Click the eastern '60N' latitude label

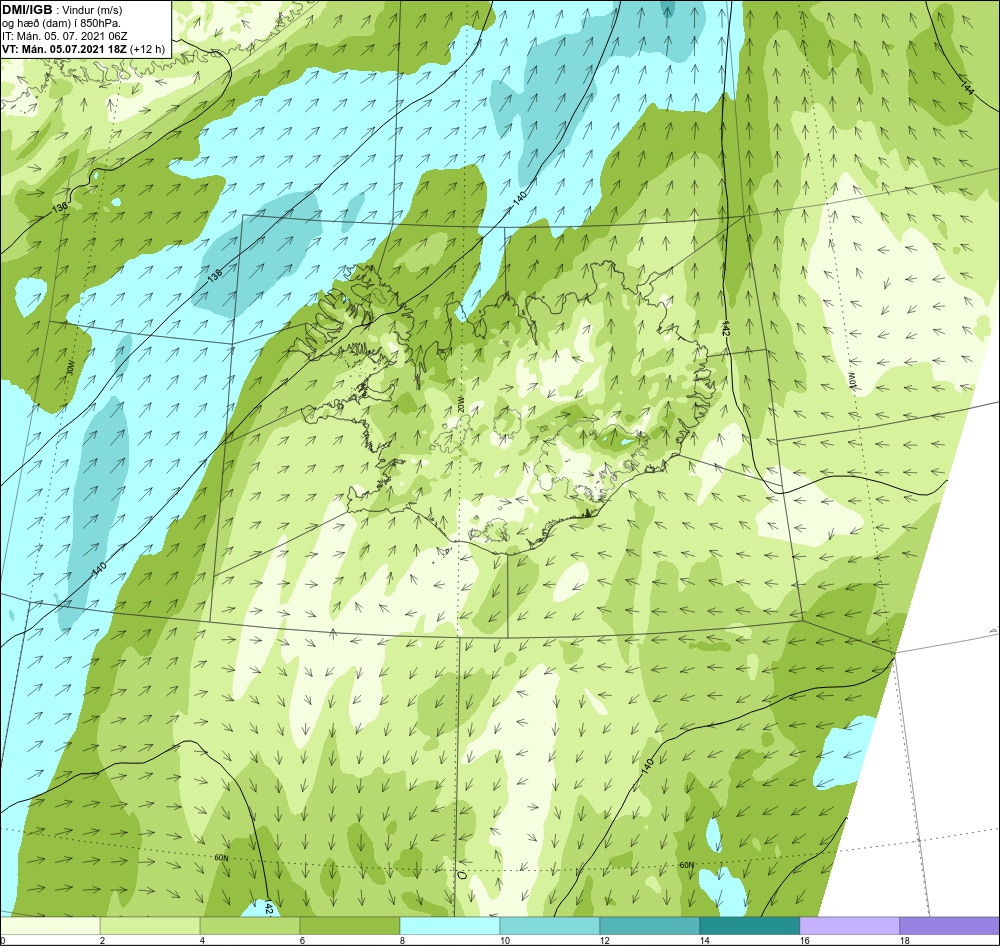tap(686, 865)
